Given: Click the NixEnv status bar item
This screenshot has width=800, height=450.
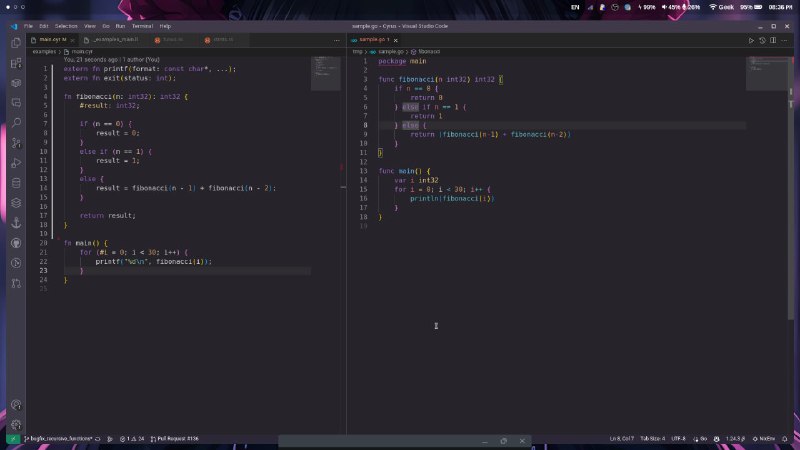Looking at the screenshot, I should [x=764, y=439].
